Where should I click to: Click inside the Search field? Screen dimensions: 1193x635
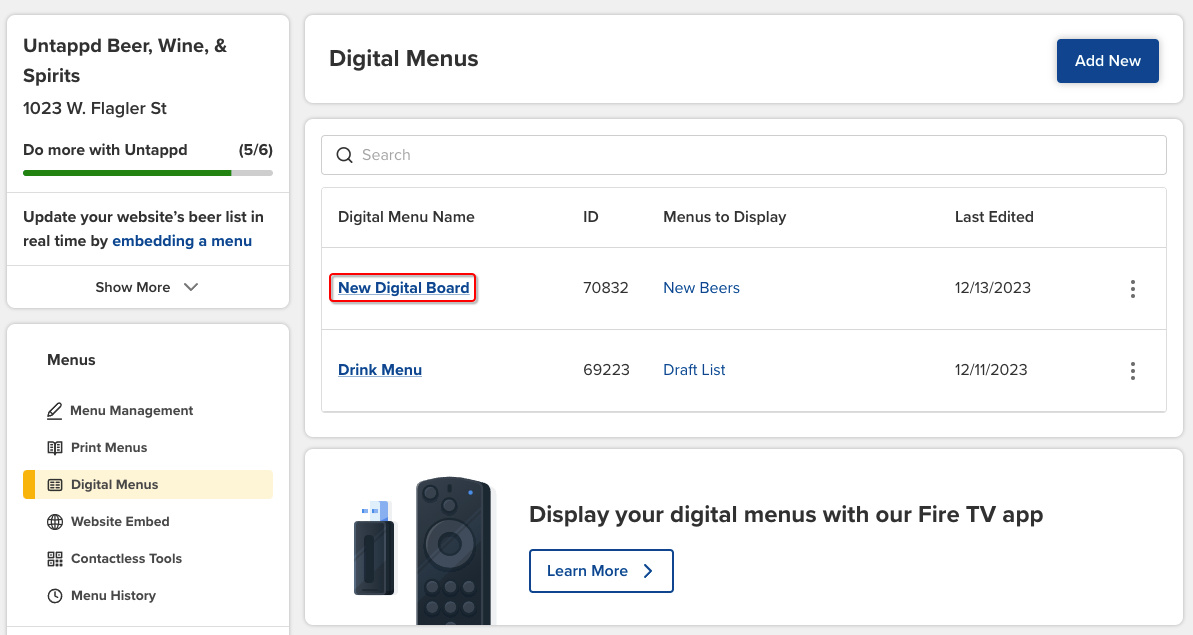pyautogui.click(x=700, y=155)
